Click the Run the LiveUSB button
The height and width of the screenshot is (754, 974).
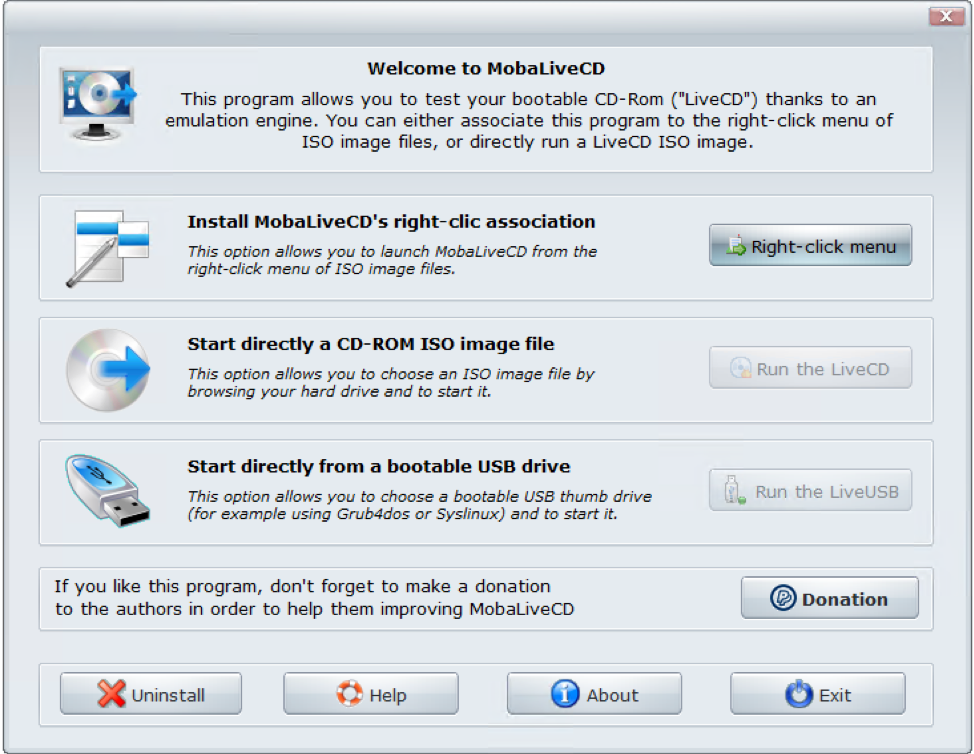pos(811,490)
